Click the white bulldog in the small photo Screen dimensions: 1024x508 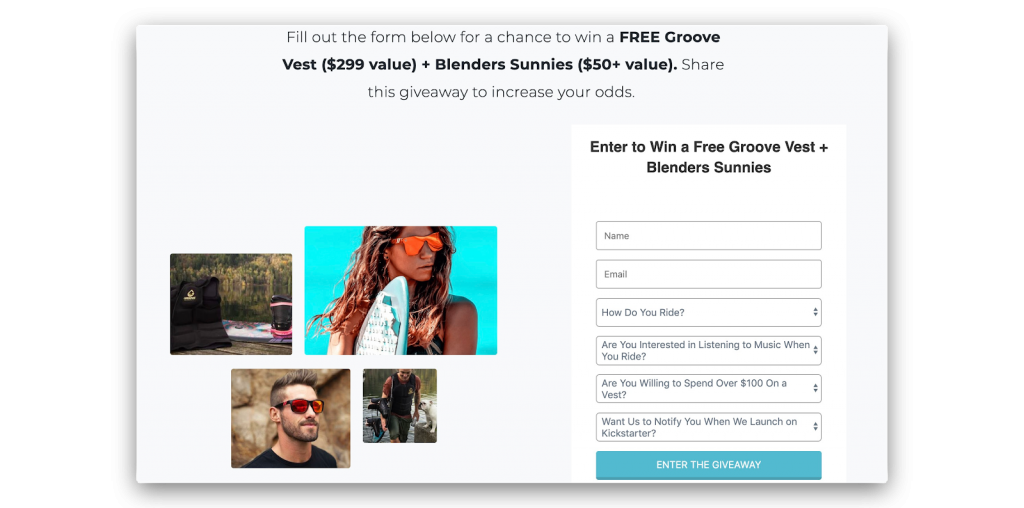click(x=424, y=417)
